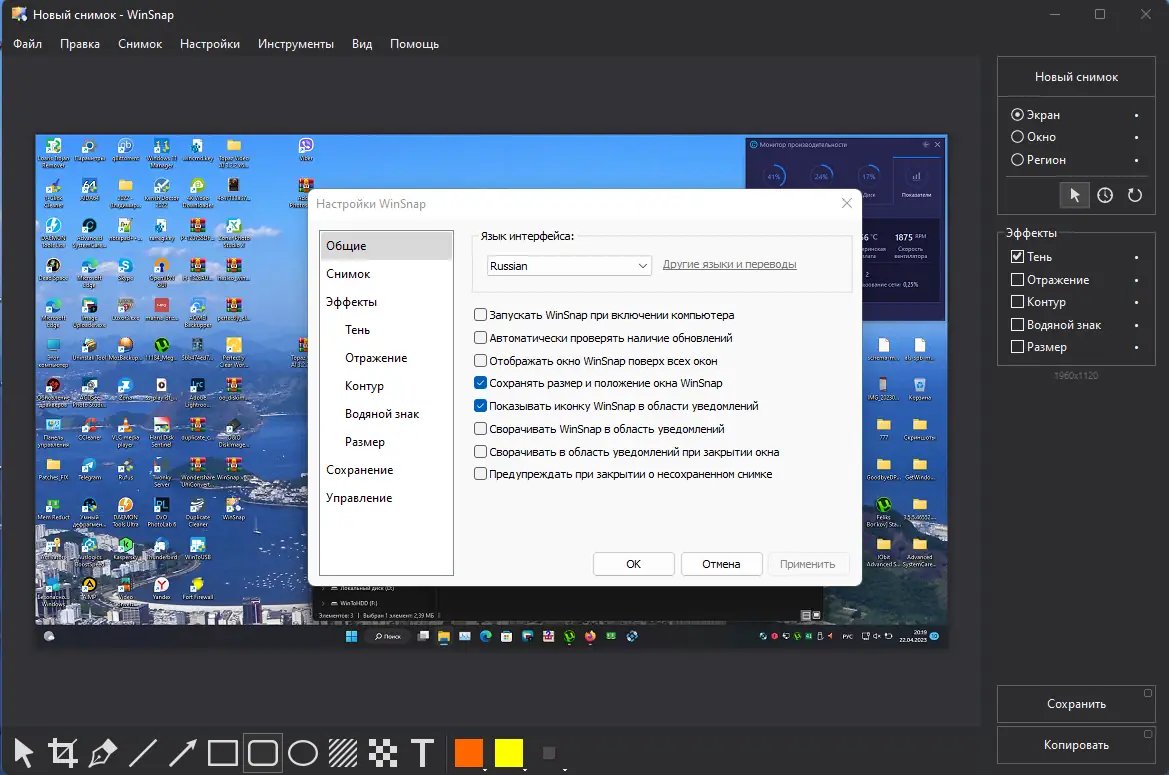The image size is (1169, 775).
Task: Open the Настройки menu
Action: 209,44
